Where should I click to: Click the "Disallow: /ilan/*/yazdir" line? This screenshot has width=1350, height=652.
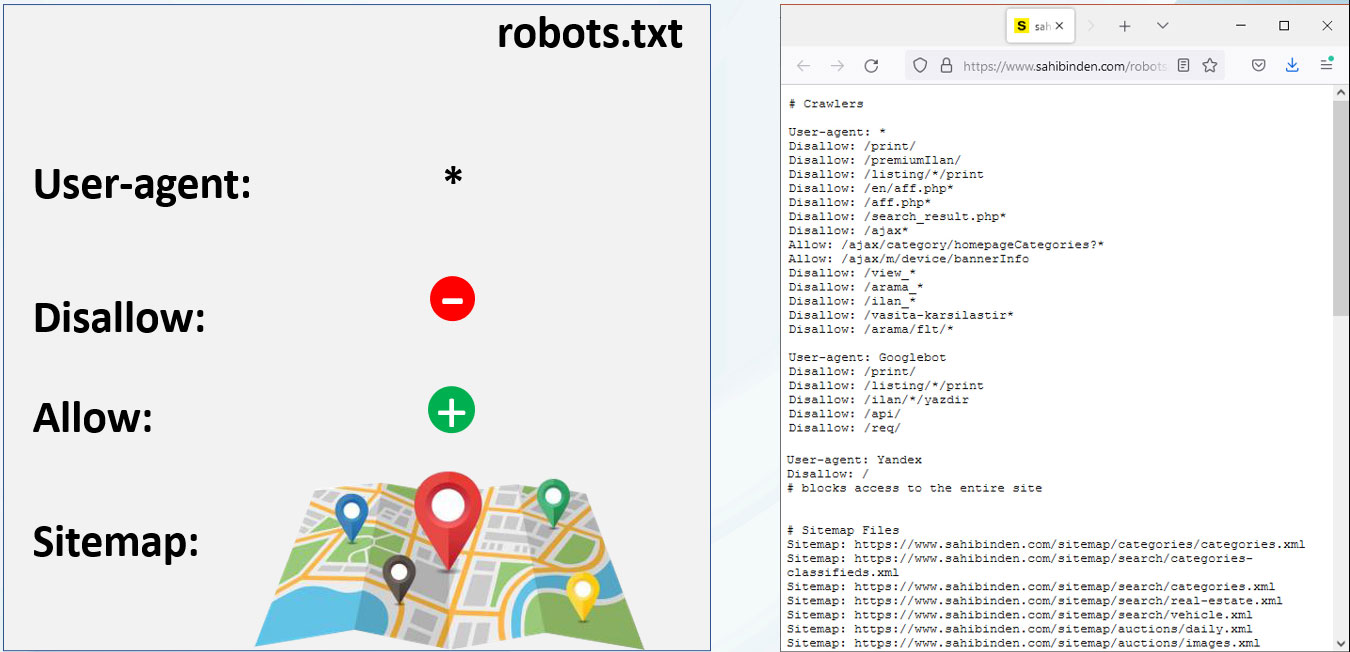click(x=878, y=399)
